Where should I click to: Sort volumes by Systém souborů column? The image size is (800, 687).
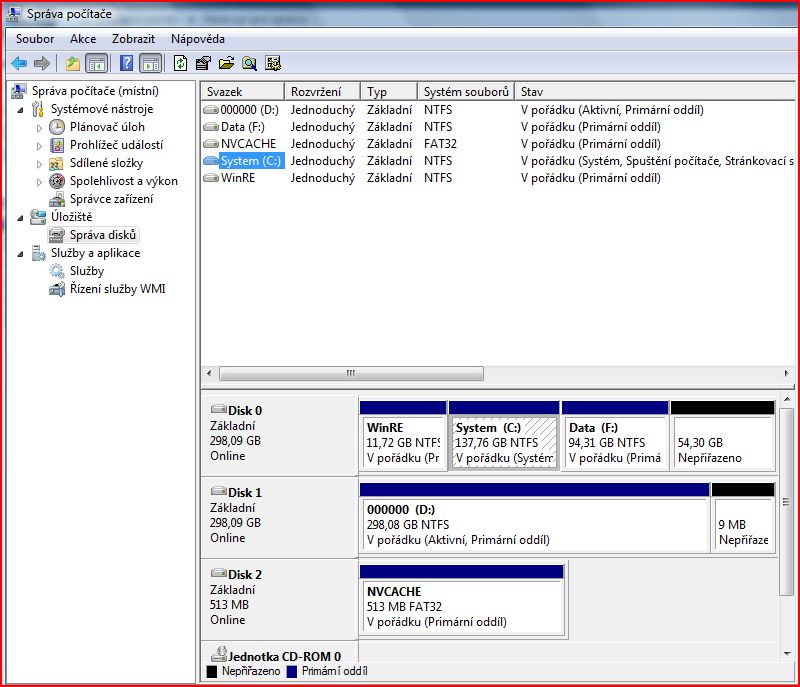point(466,91)
